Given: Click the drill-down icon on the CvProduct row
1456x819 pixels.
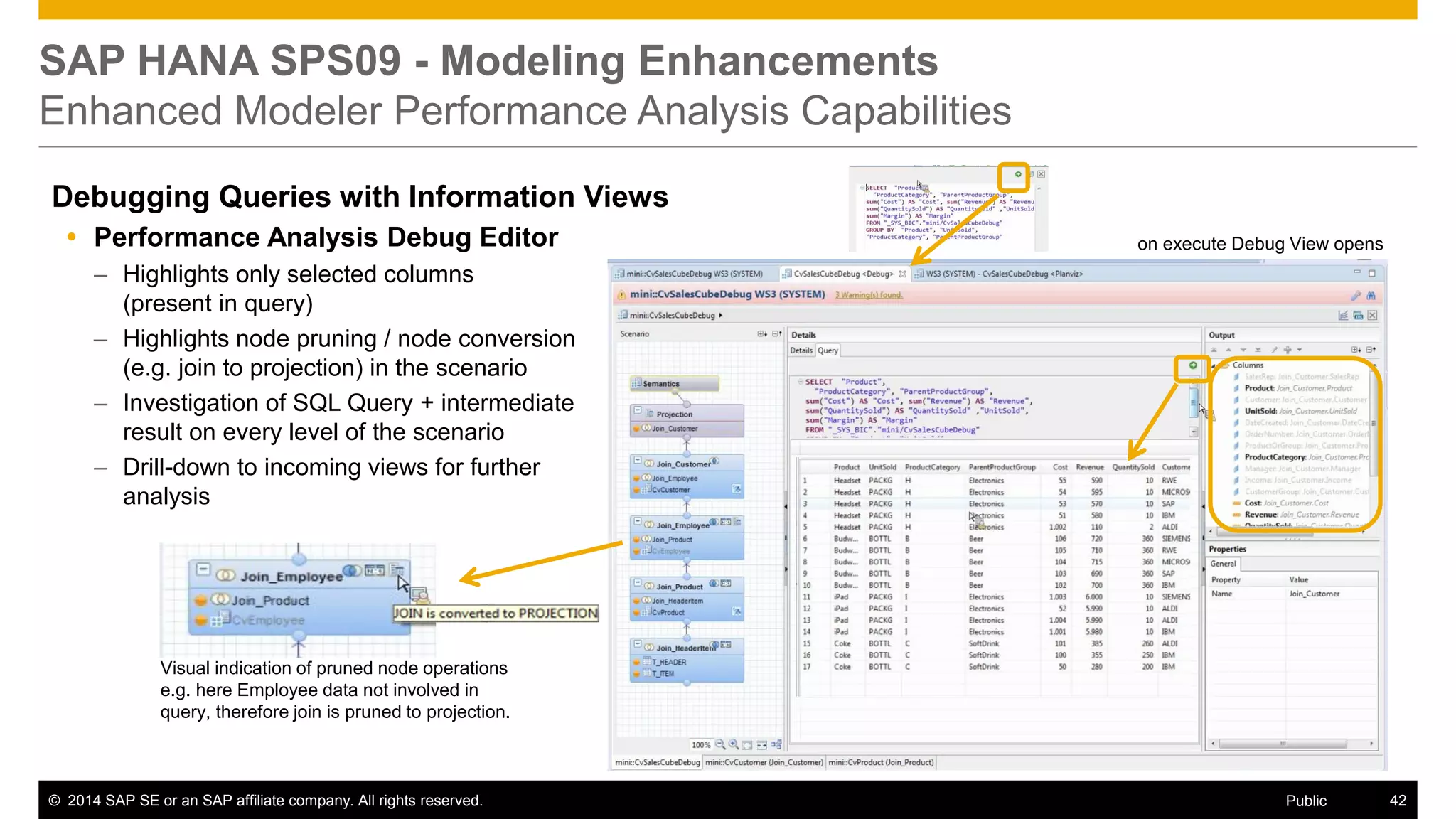Looking at the screenshot, I should 737,611.
